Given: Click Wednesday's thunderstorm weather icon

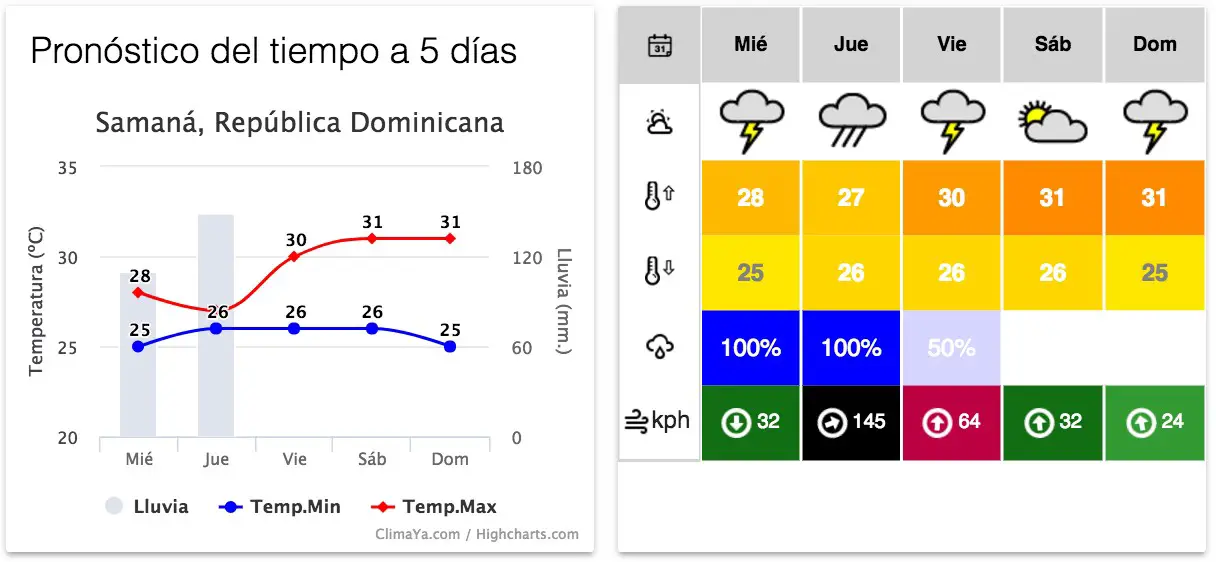Looking at the screenshot, I should [x=750, y=121].
